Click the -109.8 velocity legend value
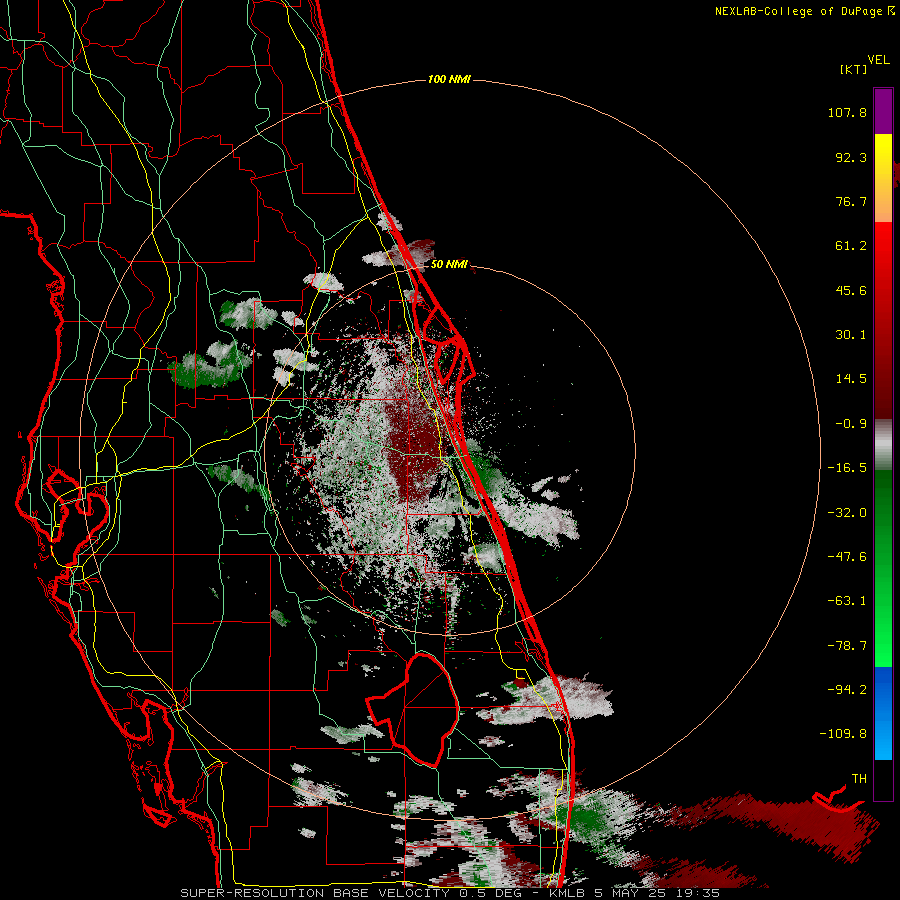Image resolution: width=900 pixels, height=900 pixels. (843, 734)
